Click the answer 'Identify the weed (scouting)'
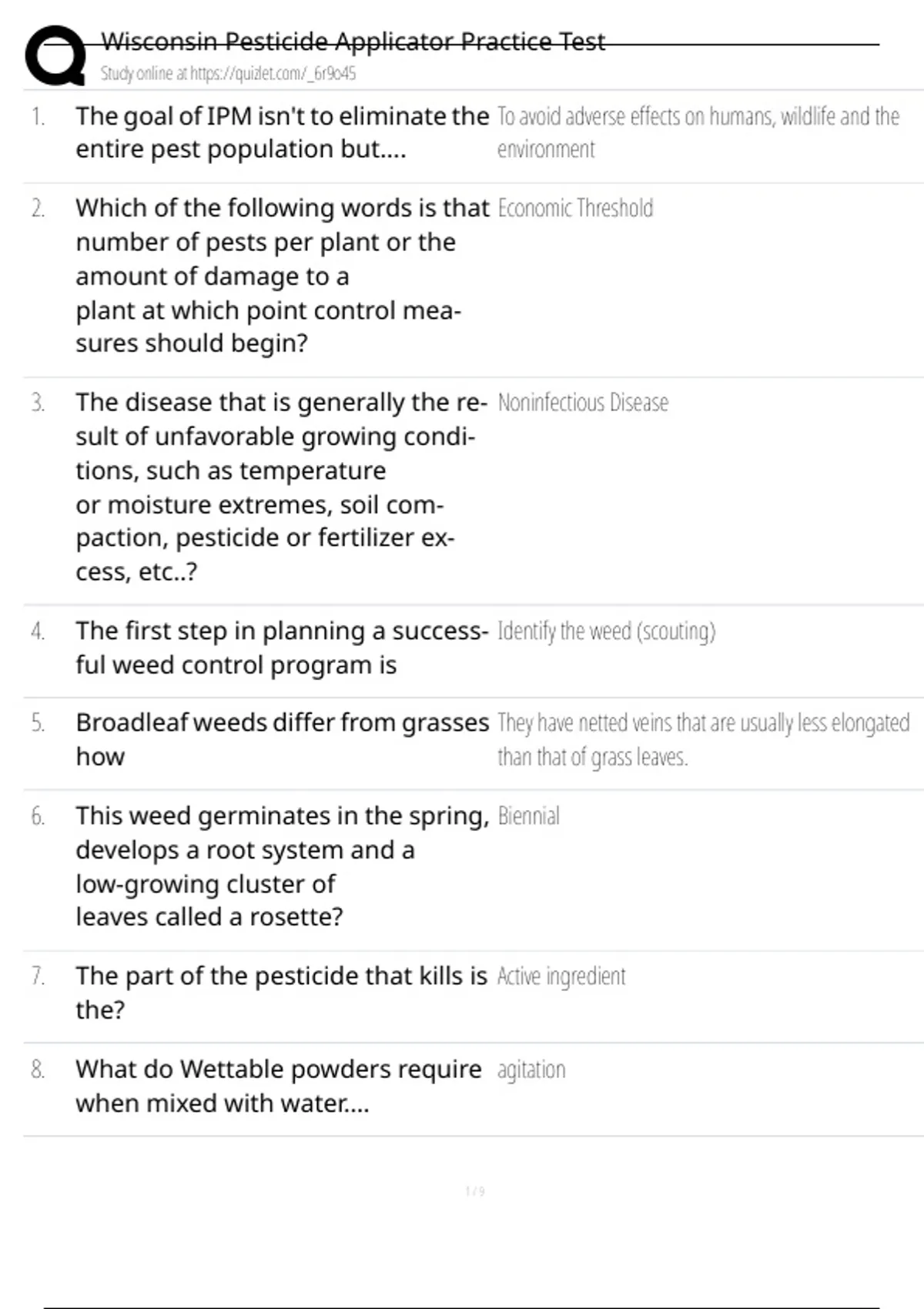The height and width of the screenshot is (1309, 924). pos(606,631)
